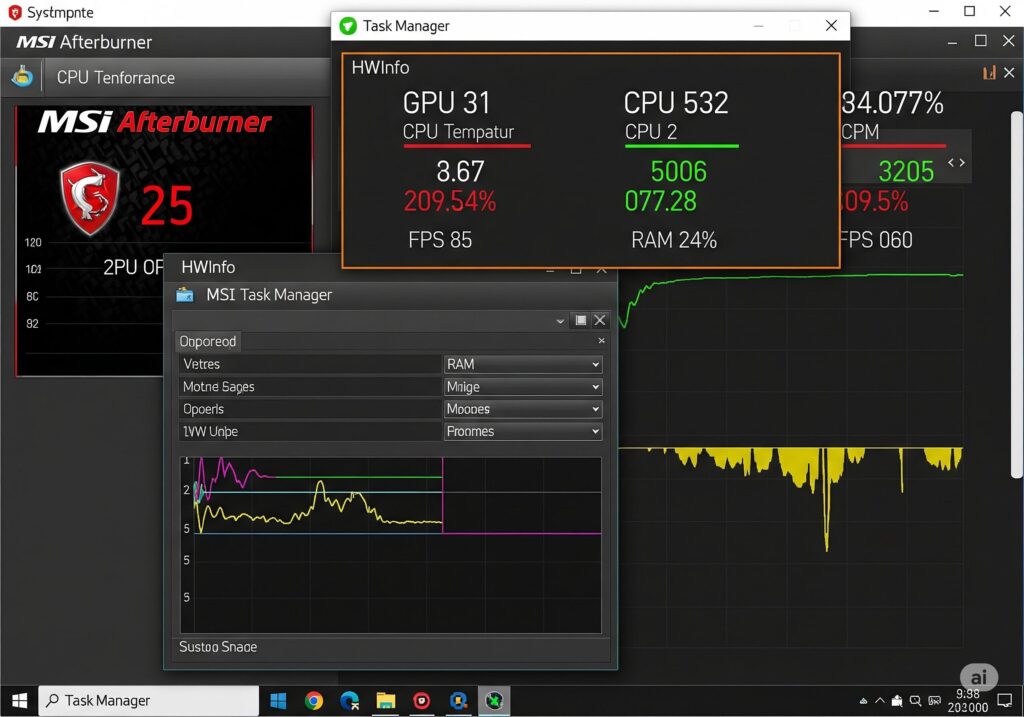Select the Opoperis Moopes dropdown

[523, 409]
